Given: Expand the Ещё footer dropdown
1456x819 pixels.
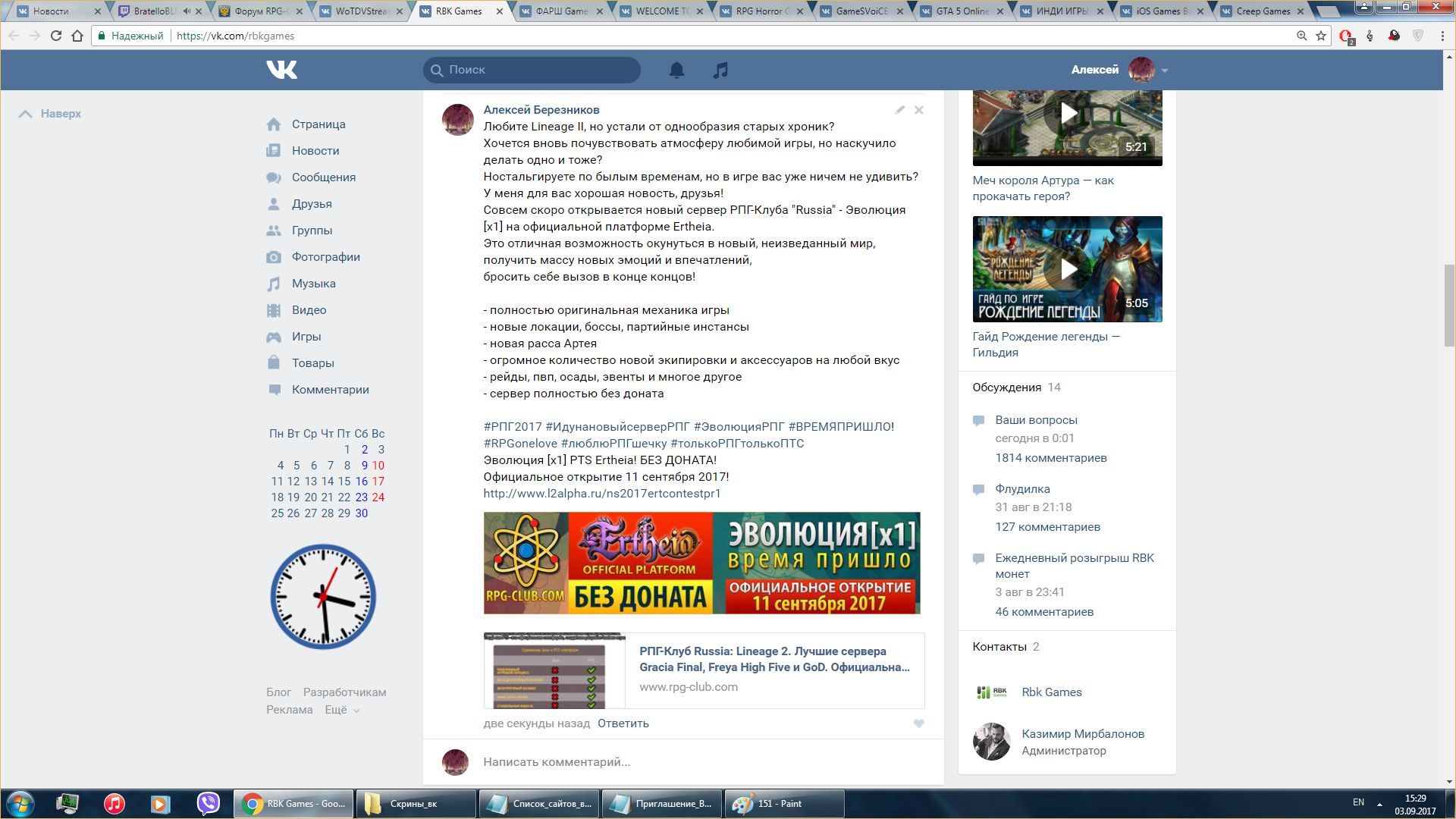Looking at the screenshot, I should tap(342, 710).
